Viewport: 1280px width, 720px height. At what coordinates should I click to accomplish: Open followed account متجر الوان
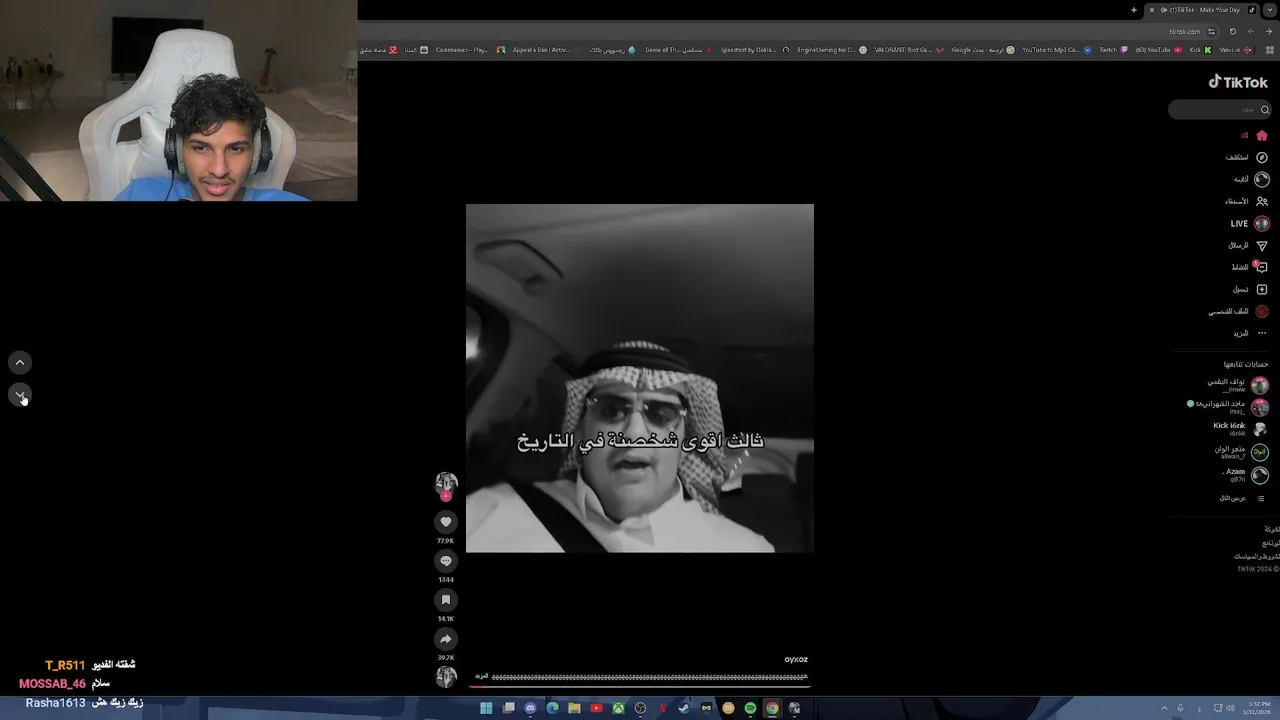[x=1240, y=452]
